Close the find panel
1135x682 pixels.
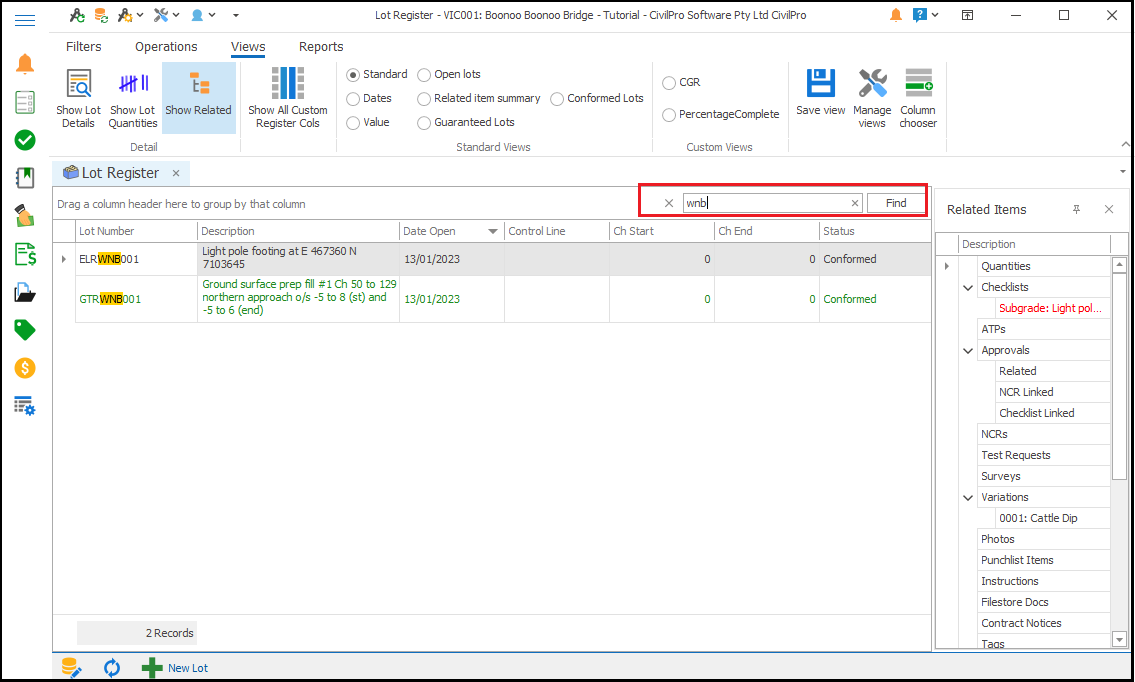click(x=669, y=203)
